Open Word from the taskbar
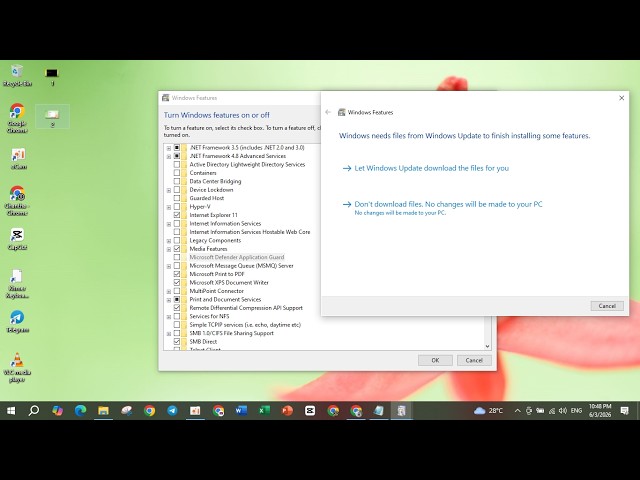The height and width of the screenshot is (480, 640). point(241,411)
